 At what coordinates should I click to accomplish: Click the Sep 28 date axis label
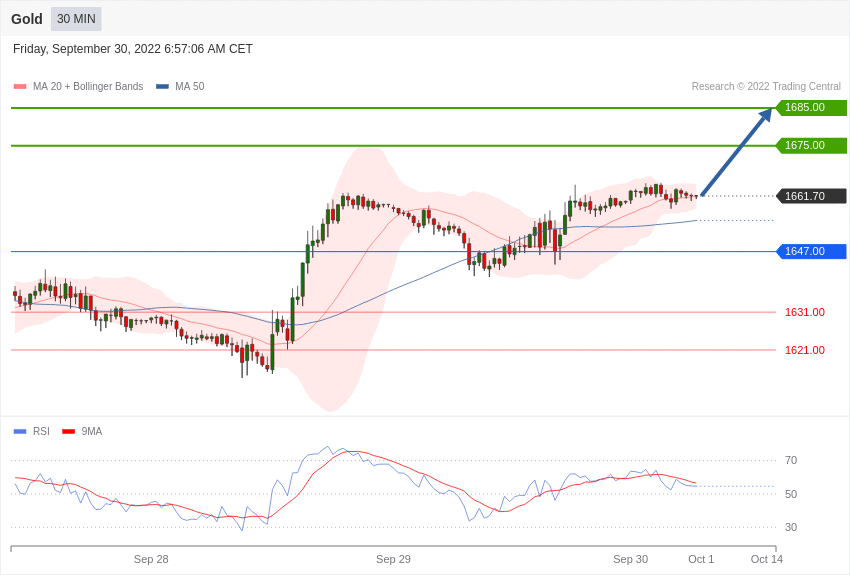[151, 559]
